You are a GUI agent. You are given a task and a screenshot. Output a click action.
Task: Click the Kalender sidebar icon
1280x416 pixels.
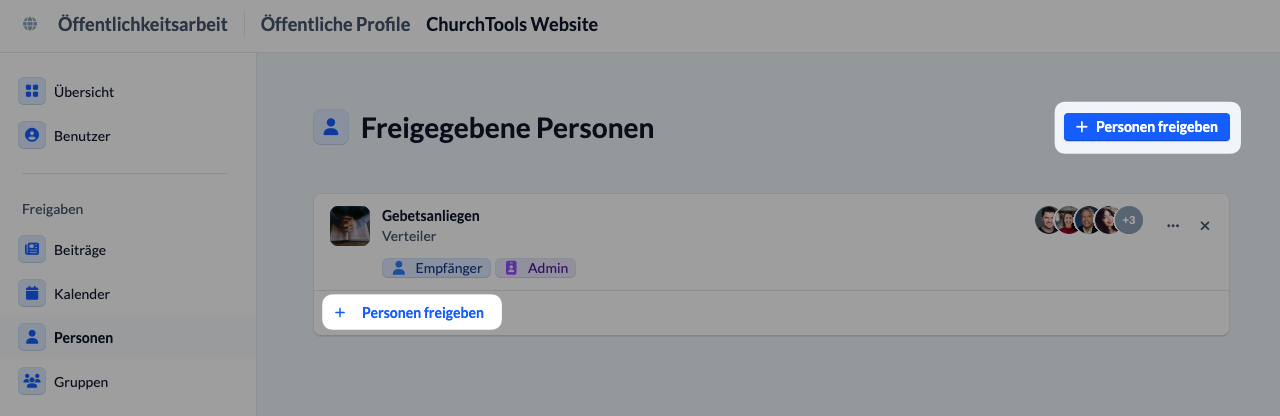coord(32,293)
